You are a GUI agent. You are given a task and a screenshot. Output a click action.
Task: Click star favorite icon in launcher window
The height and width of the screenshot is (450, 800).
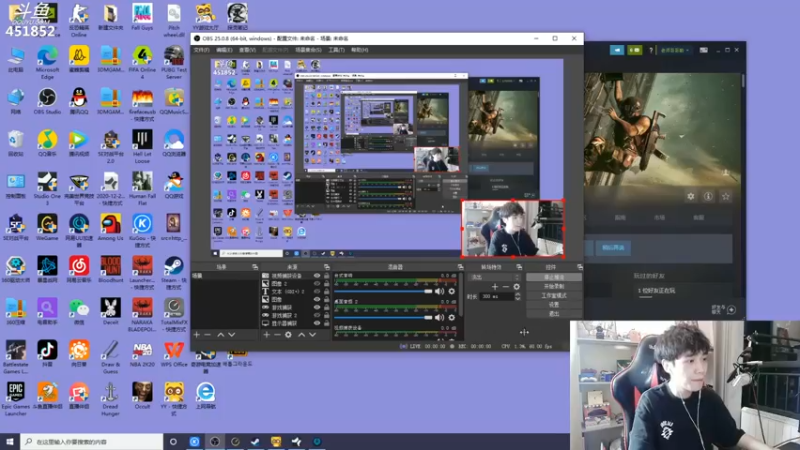tap(726, 196)
